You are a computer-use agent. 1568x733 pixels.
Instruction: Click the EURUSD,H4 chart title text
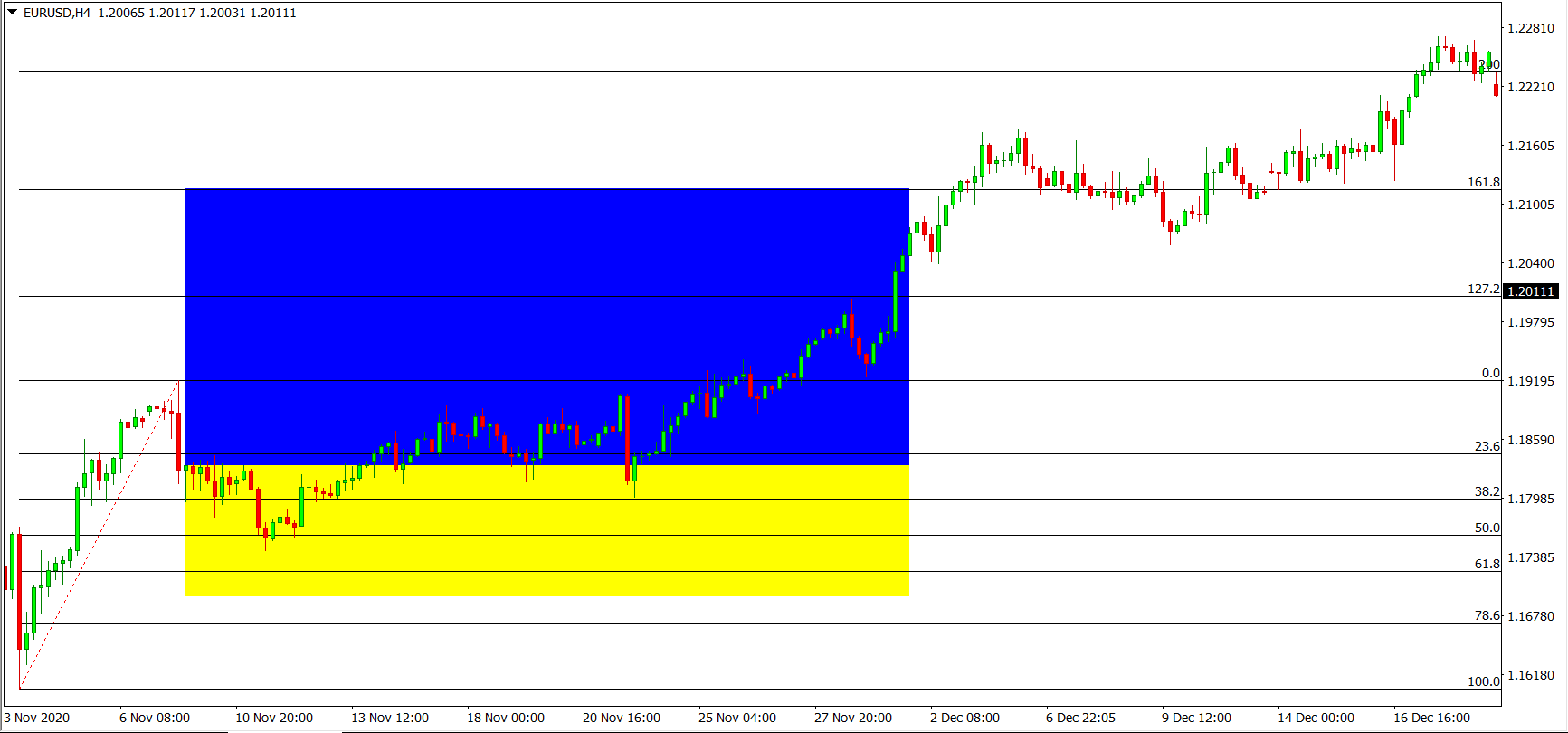click(57, 13)
